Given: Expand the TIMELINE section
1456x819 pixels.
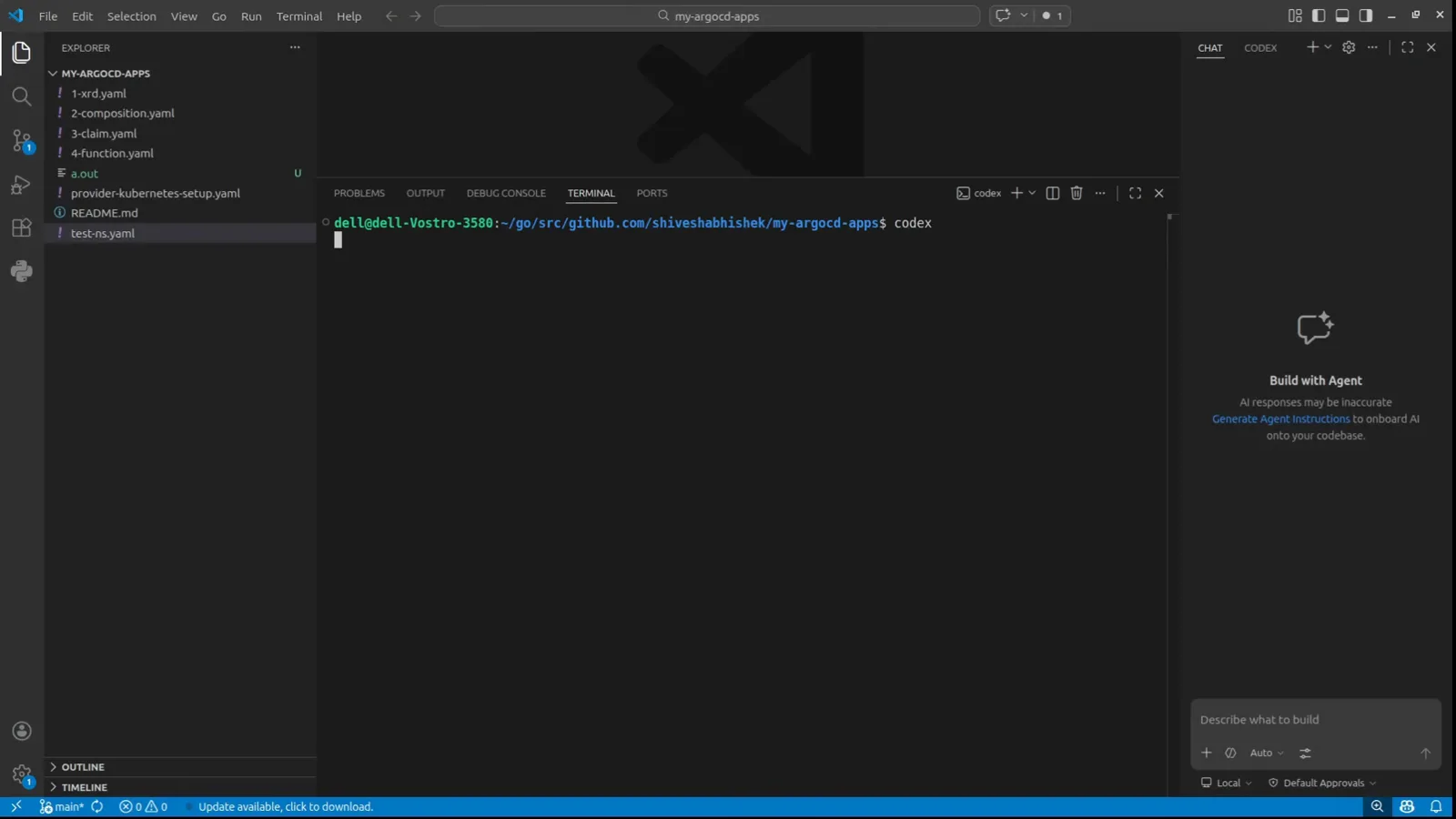Looking at the screenshot, I should click(x=180, y=787).
